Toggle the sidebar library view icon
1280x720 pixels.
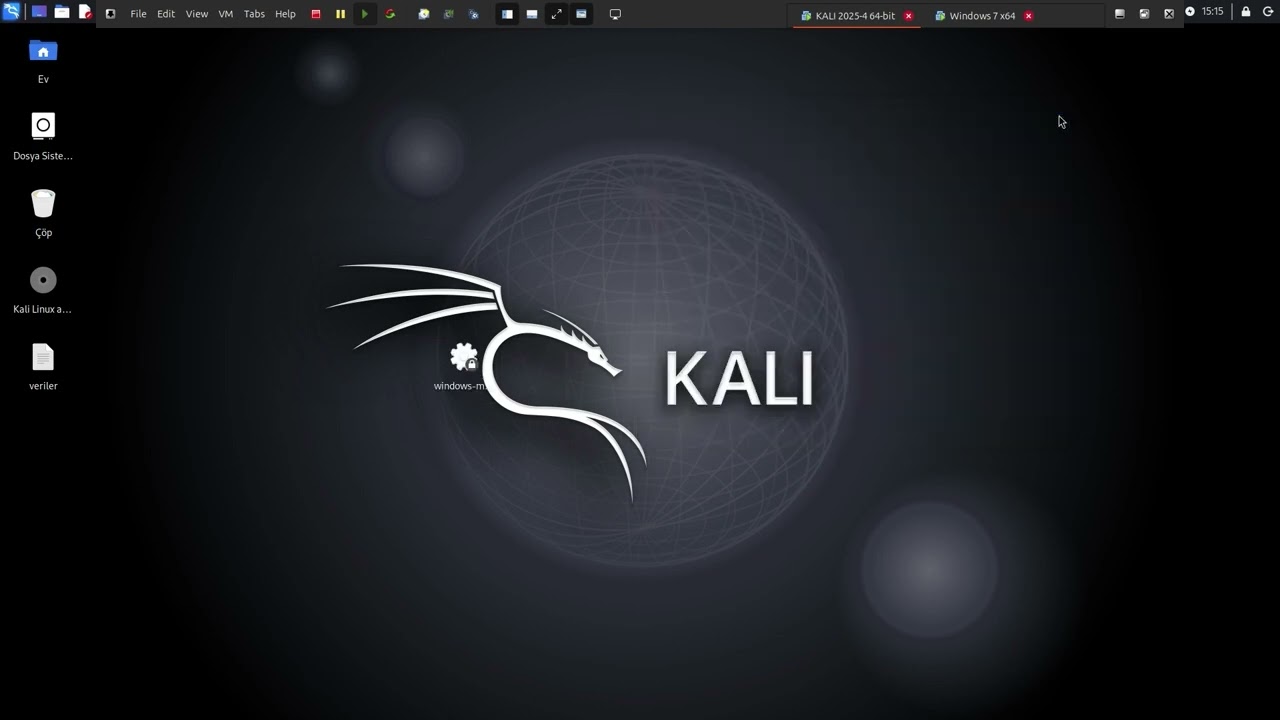(507, 14)
